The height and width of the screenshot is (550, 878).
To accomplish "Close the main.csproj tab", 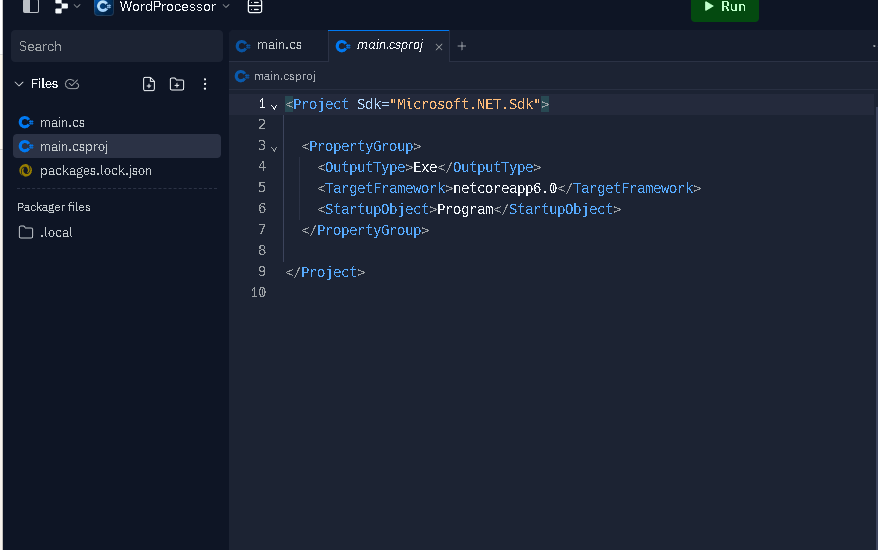I will click(x=439, y=46).
